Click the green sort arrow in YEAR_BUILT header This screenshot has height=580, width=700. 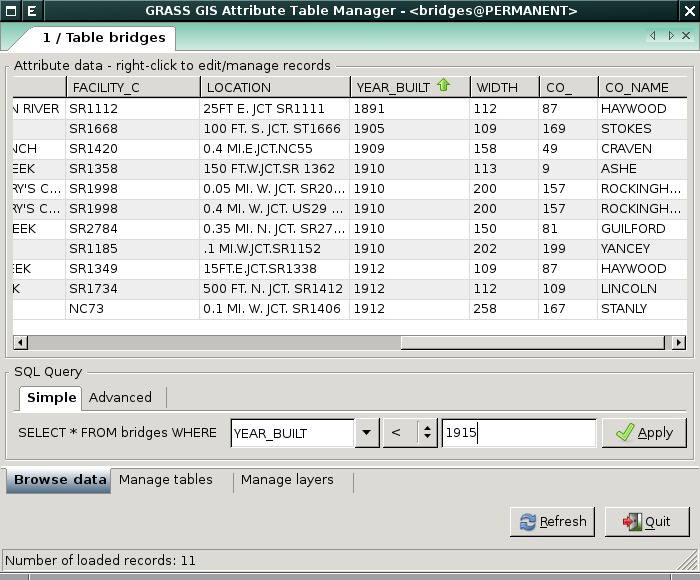click(x=443, y=85)
